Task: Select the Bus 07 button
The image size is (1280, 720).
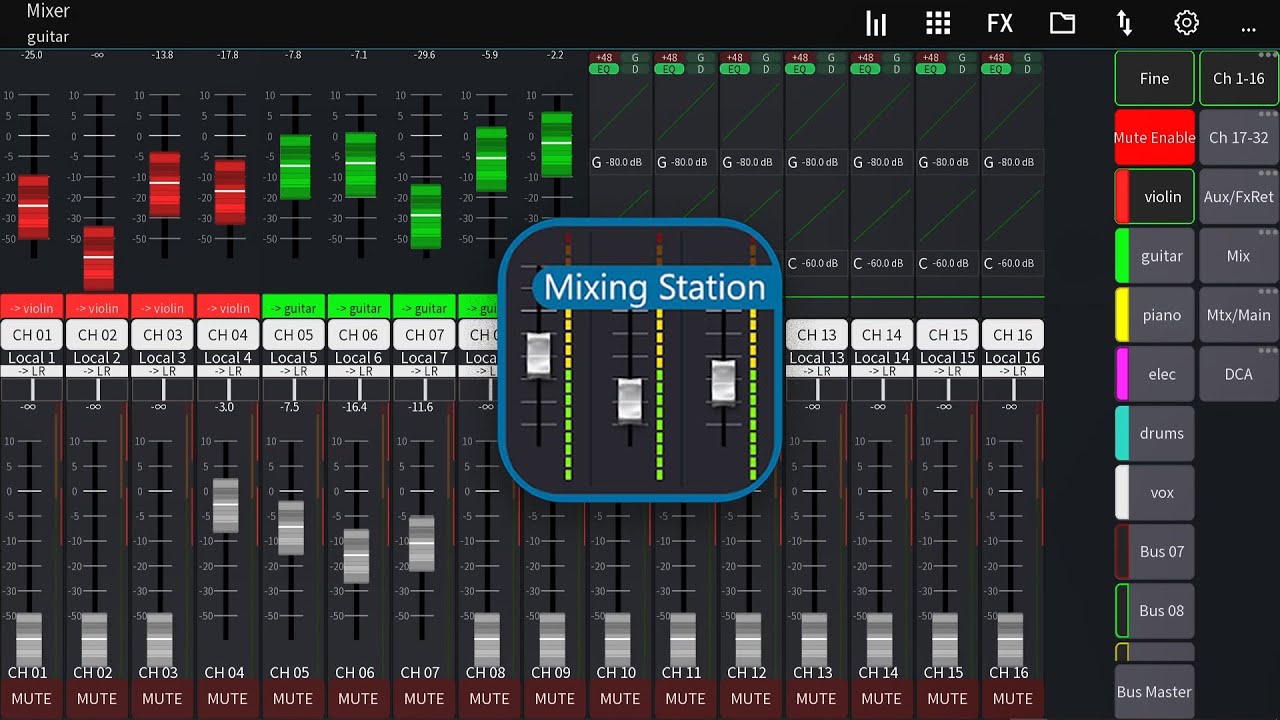Action: tap(1154, 551)
